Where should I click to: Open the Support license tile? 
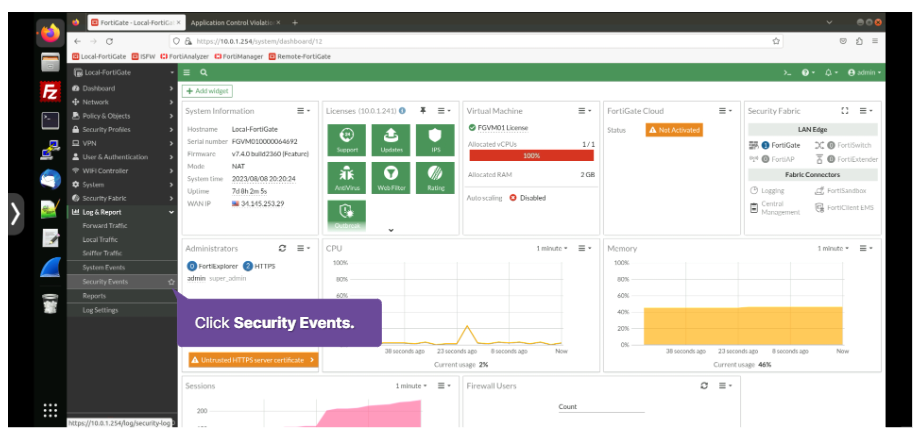(347, 140)
